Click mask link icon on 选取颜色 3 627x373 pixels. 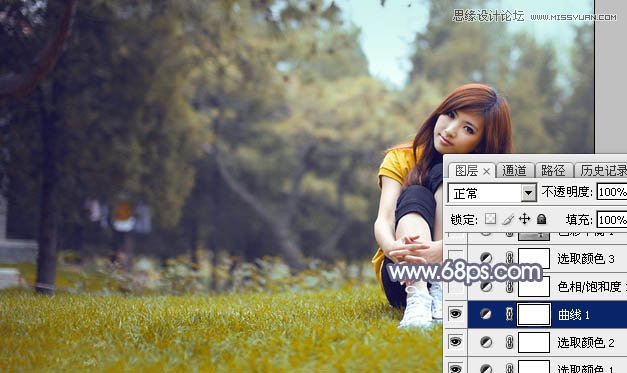pos(509,258)
